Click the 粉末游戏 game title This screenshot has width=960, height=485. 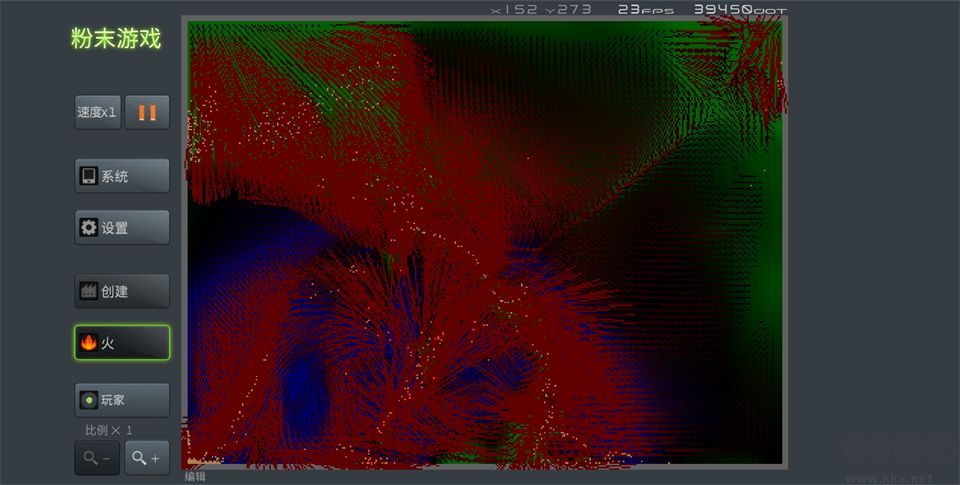116,39
